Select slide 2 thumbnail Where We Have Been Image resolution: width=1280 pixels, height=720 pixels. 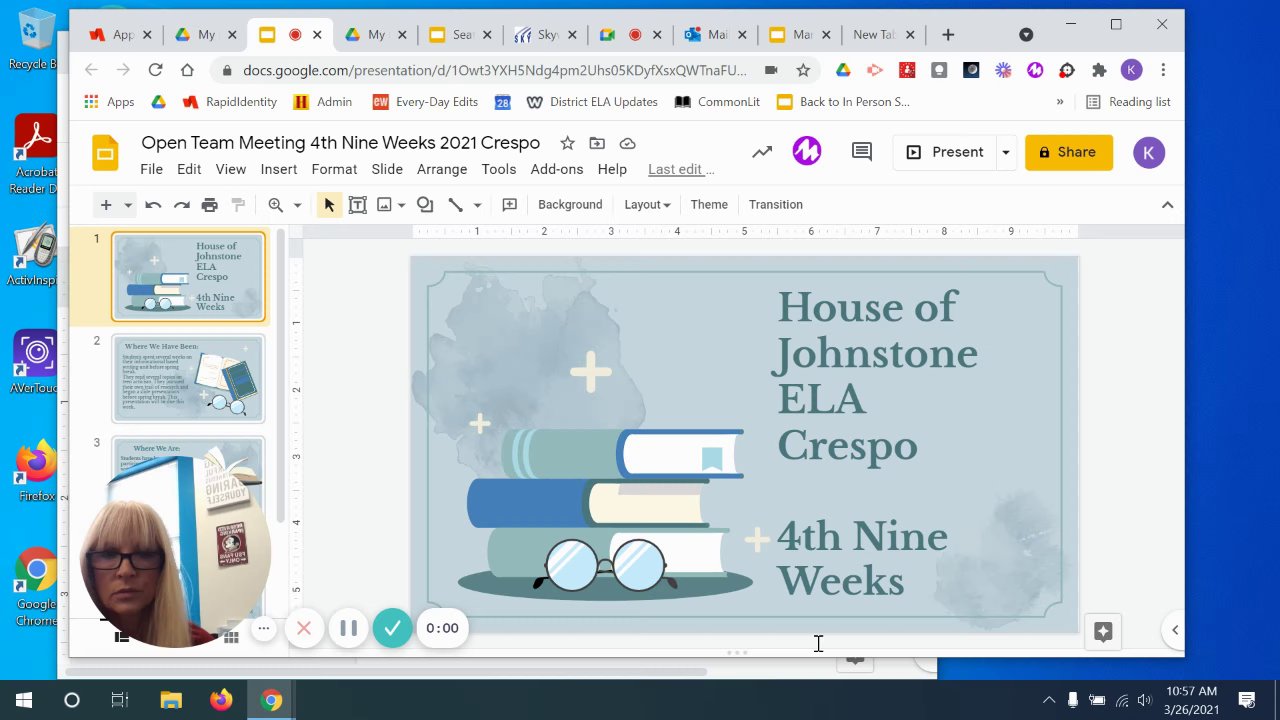point(188,379)
